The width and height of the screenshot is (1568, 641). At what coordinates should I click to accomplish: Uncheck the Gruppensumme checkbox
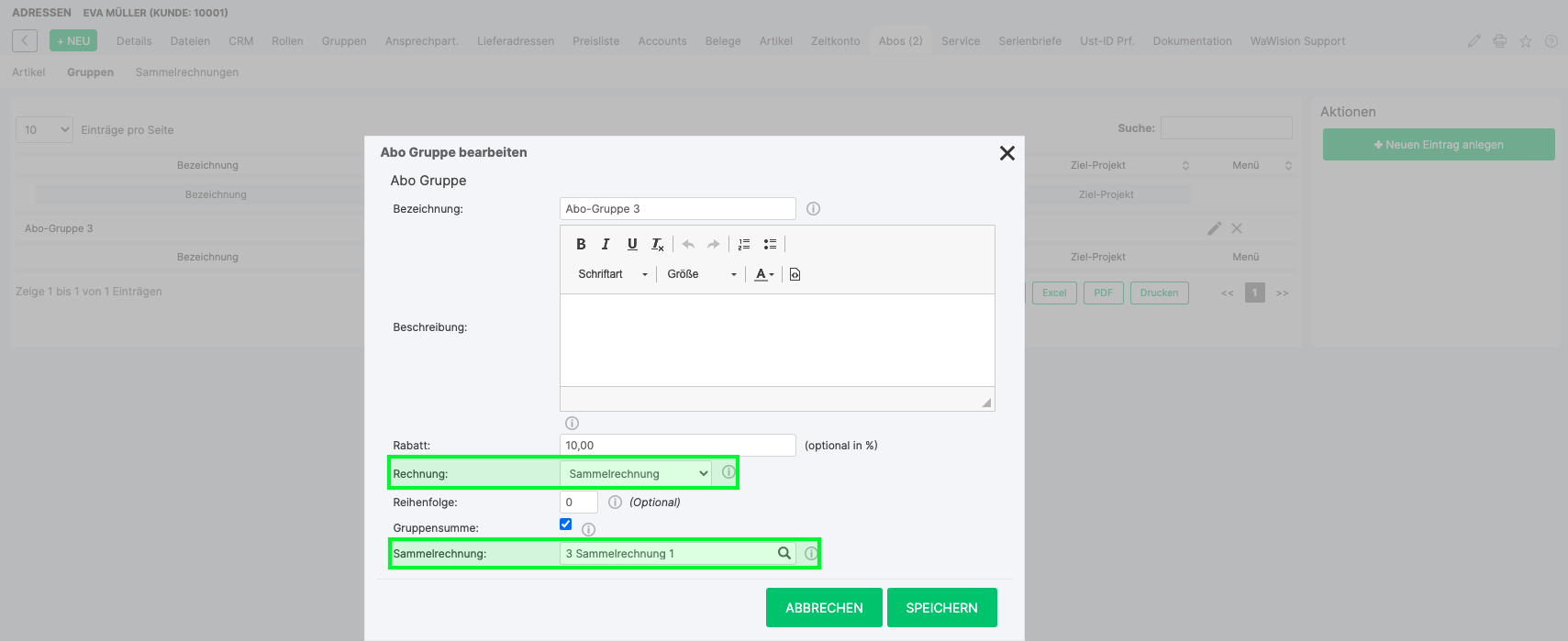(566, 525)
